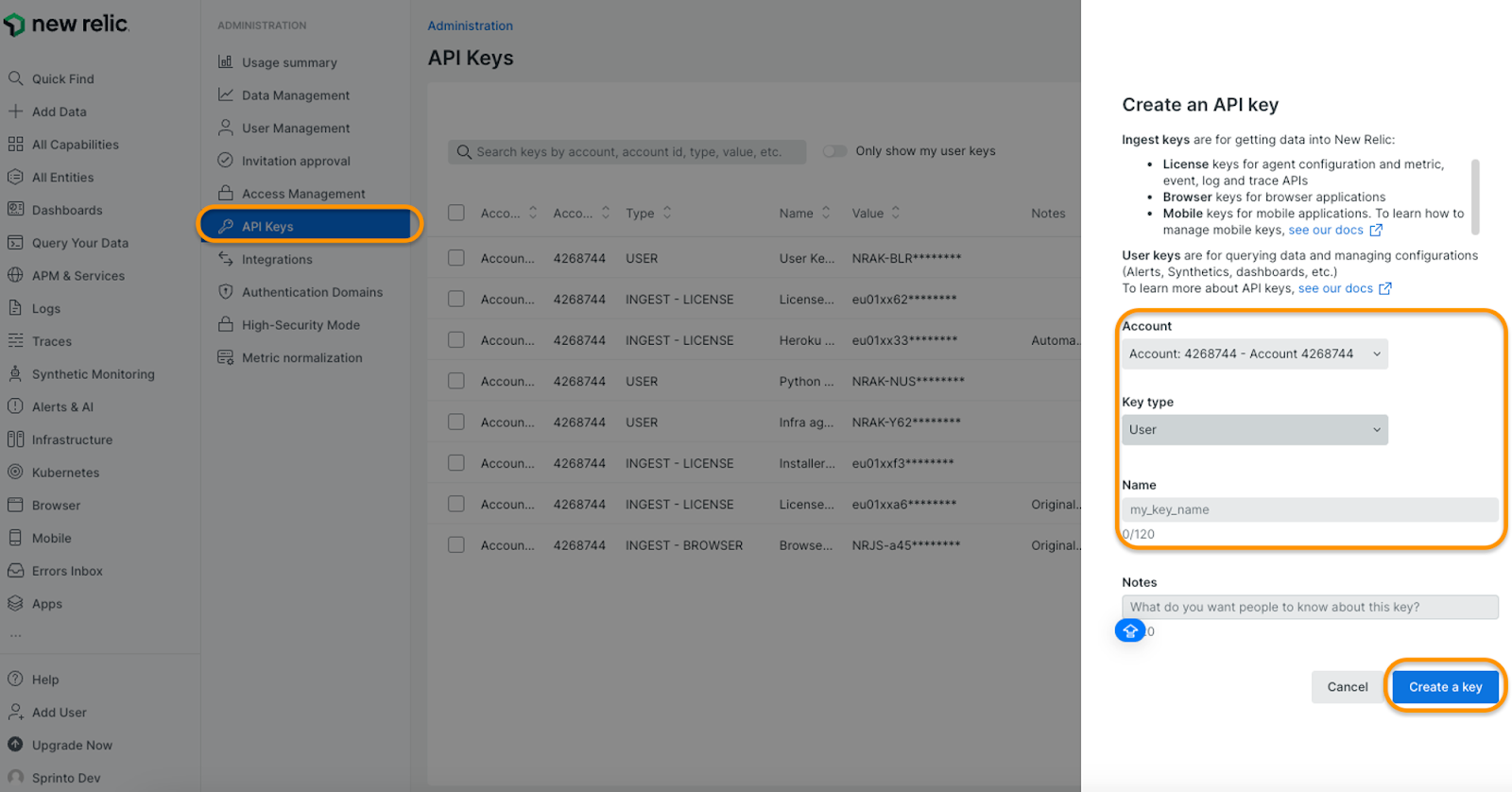Viewport: 1512px width, 792px height.
Task: Click the Quick Find magnifier icon
Action: click(x=15, y=78)
